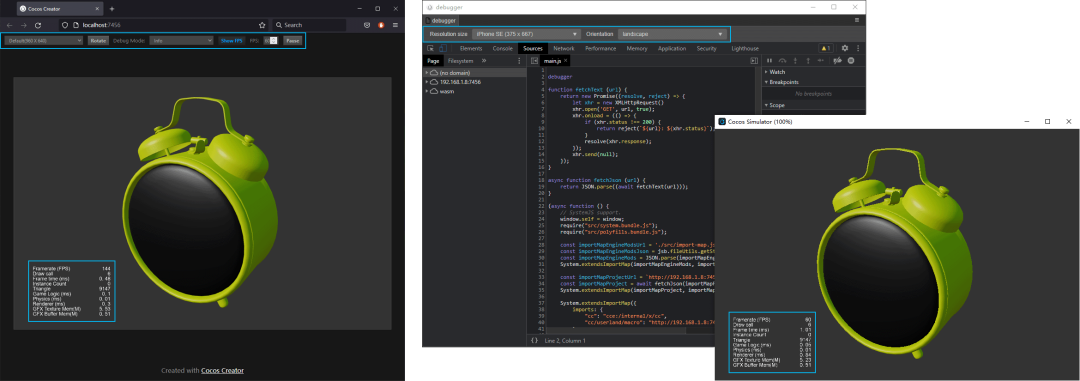Click the Pocket icon in browser toolbar

(367, 25)
